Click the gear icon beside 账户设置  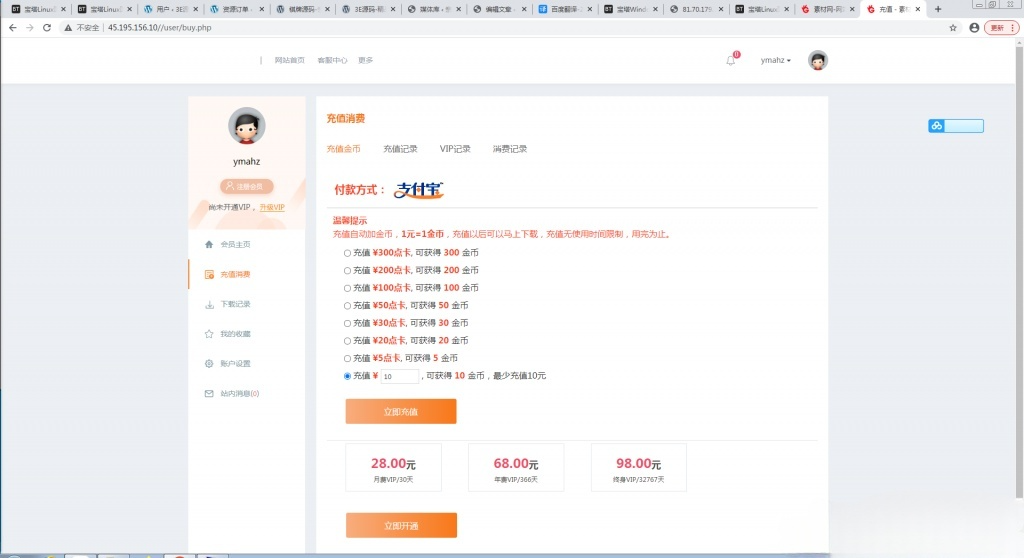(x=209, y=364)
